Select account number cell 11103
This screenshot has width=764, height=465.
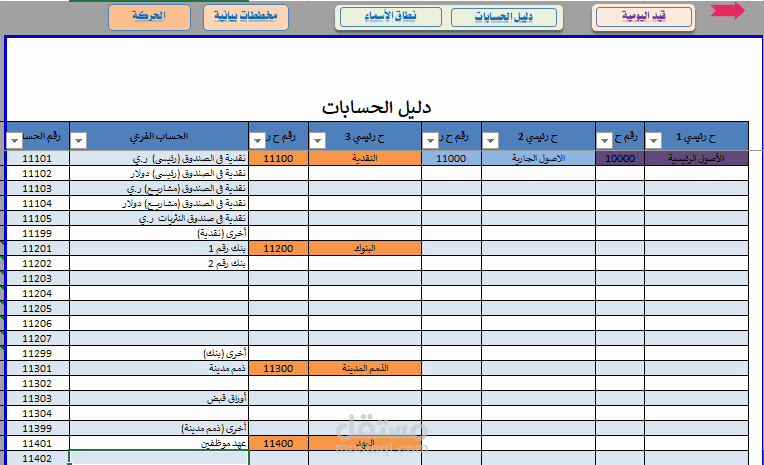(37, 189)
